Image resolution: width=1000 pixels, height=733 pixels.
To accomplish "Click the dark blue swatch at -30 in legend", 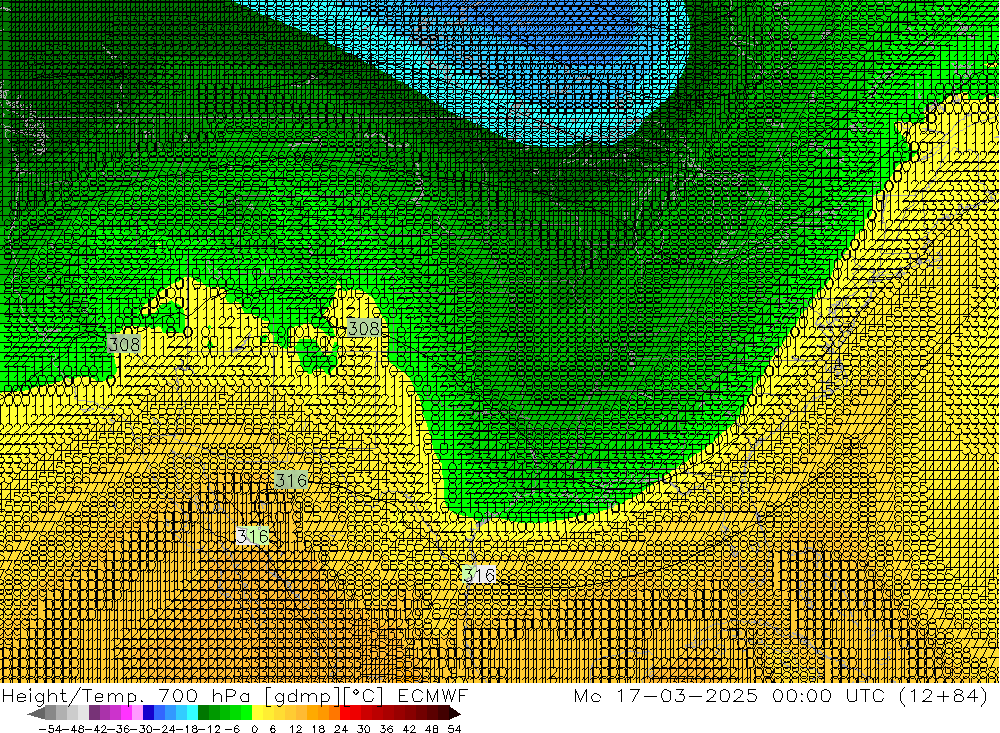I will 149,713.
